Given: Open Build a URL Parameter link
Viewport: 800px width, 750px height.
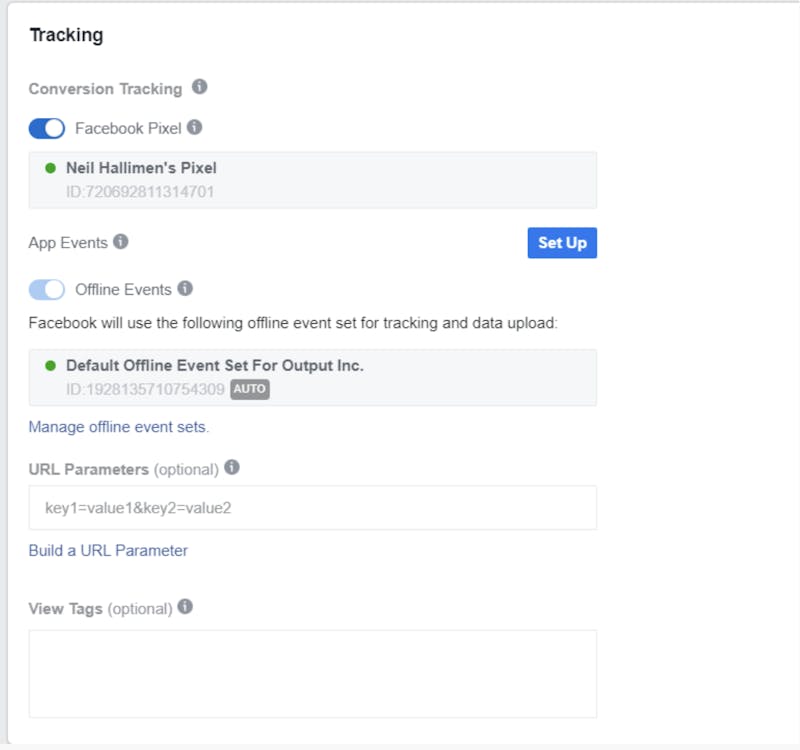Looking at the screenshot, I should (108, 551).
